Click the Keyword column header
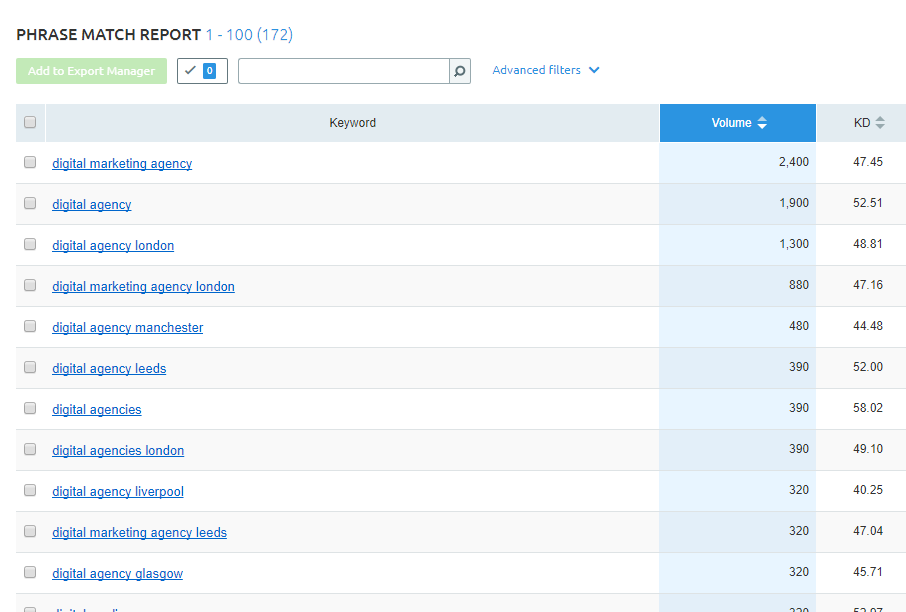Screen dimensions: 906x612 click(352, 123)
